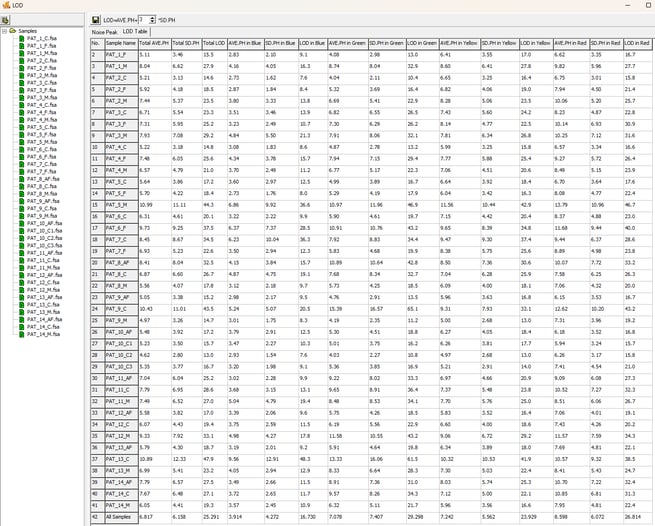655x526 pixels.
Task: Decrease the LOD multiplier with the down arrow
Action: click(152, 22)
